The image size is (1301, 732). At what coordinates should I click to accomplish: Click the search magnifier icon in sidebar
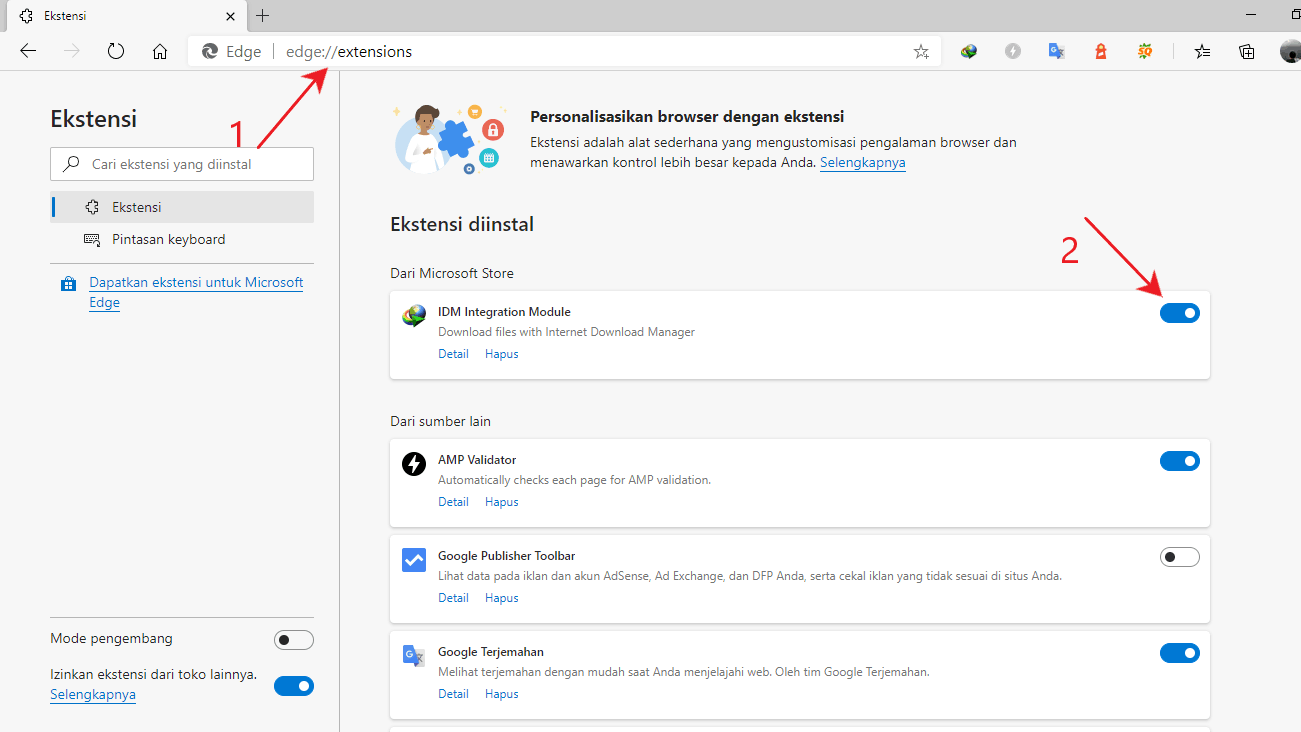[x=71, y=164]
